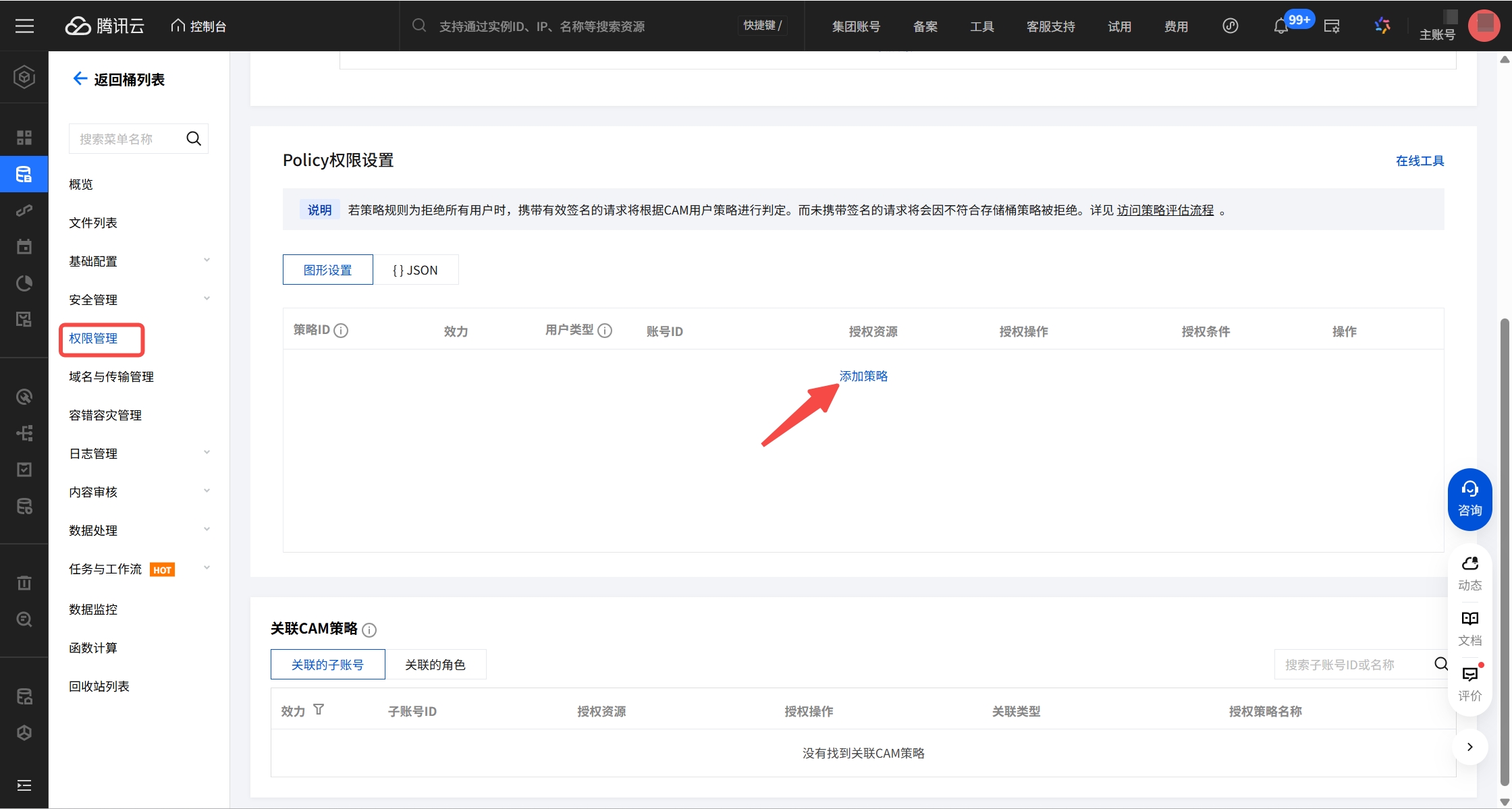
Task: Click the 添加策略 link
Action: (x=863, y=376)
